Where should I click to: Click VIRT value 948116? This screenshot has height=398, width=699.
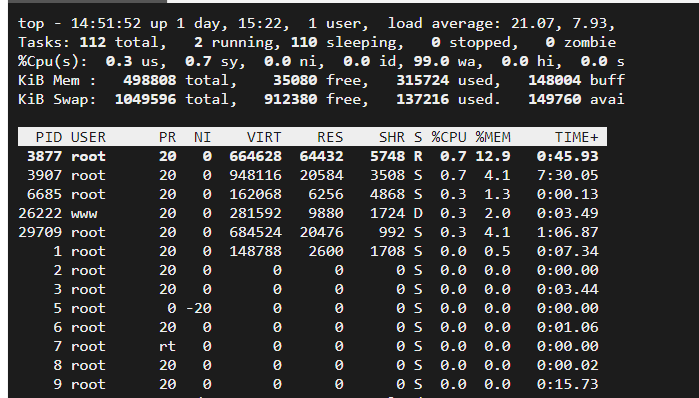pyautogui.click(x=255, y=175)
